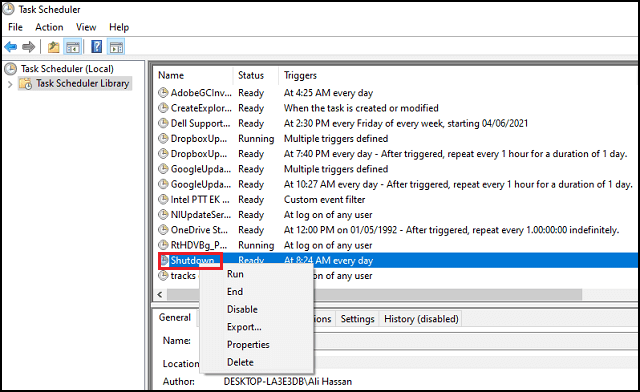Screen dimensions: 640x392
Task: Click the Task Scheduler (Local) clock icon
Action: (x=11, y=69)
